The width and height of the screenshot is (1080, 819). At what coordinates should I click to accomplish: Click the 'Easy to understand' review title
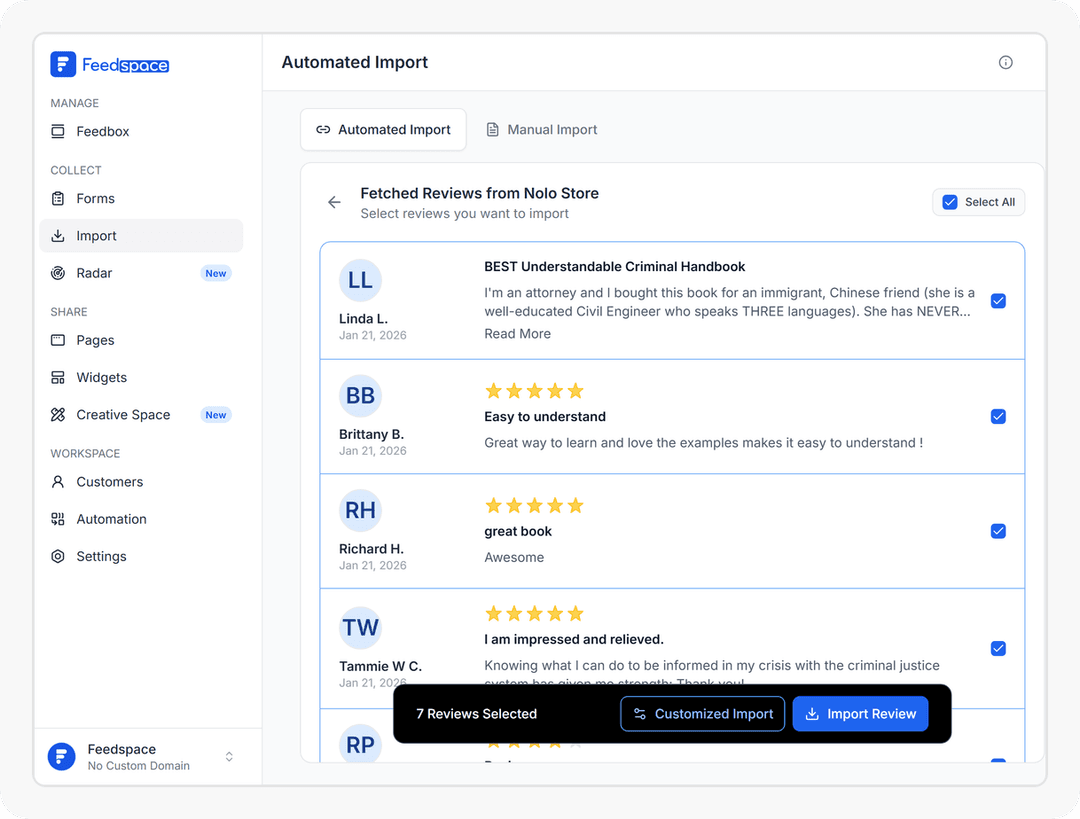[x=545, y=417]
